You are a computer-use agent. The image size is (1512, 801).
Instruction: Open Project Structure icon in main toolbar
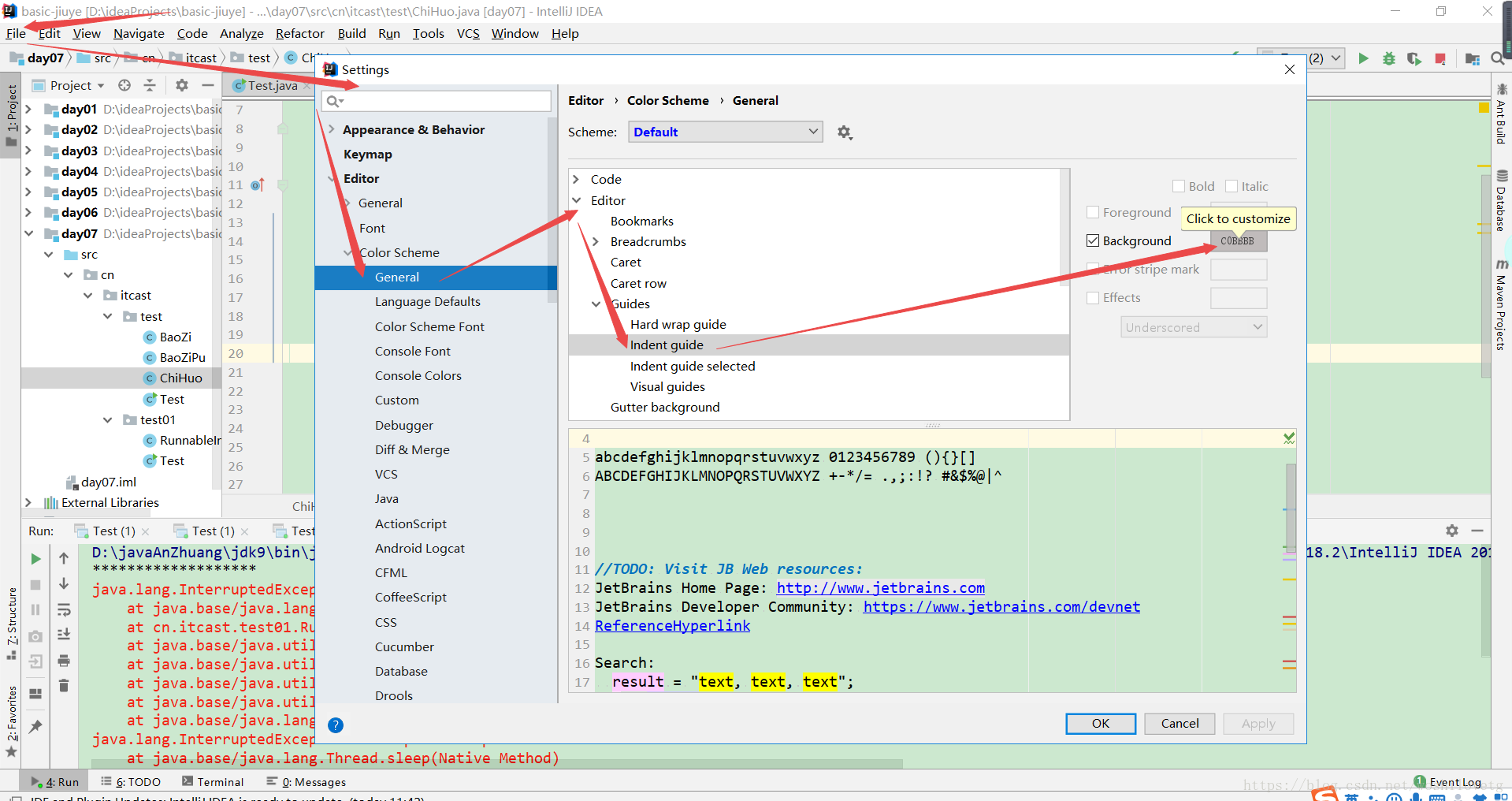pos(1472,58)
